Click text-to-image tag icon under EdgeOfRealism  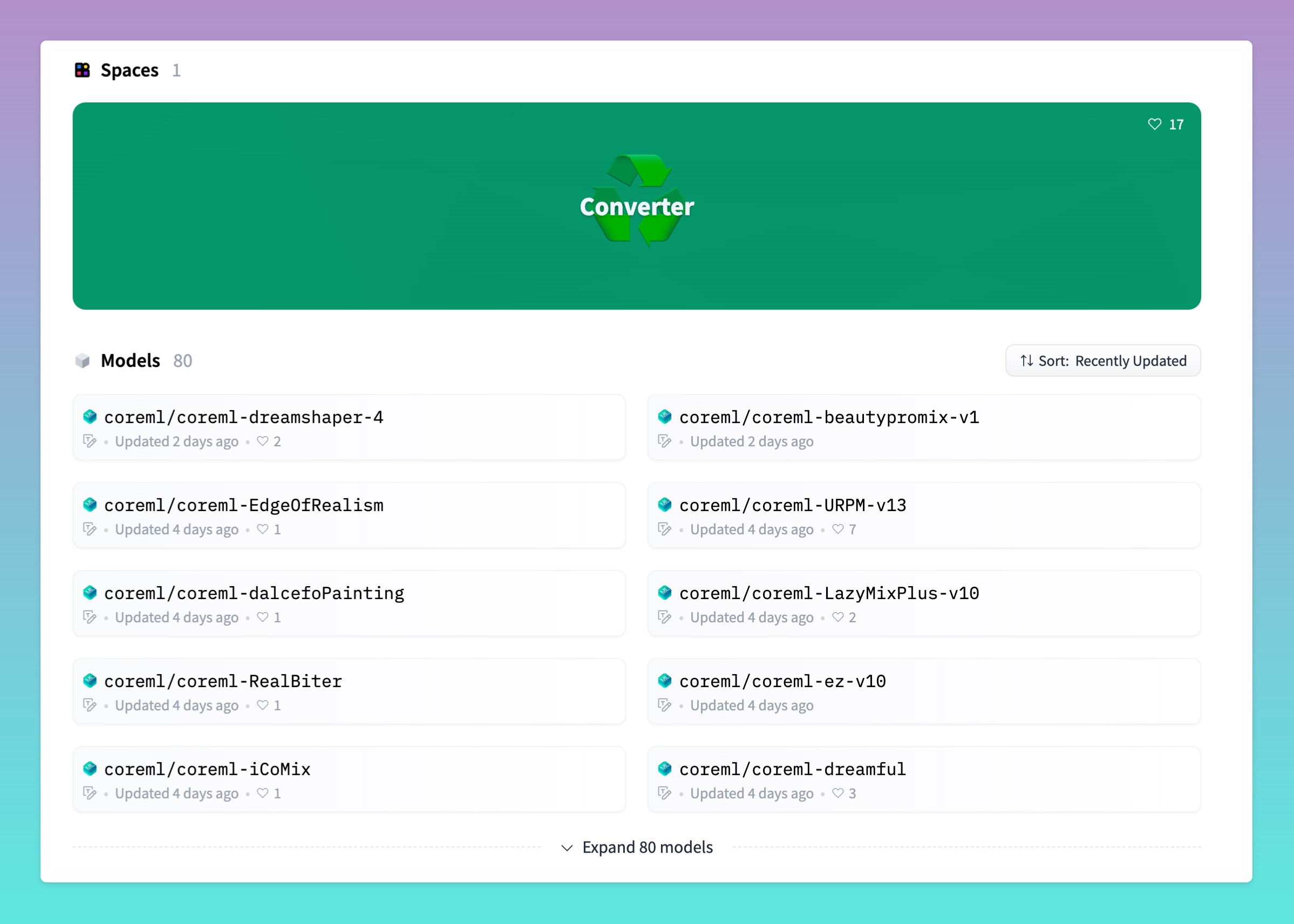(x=90, y=529)
